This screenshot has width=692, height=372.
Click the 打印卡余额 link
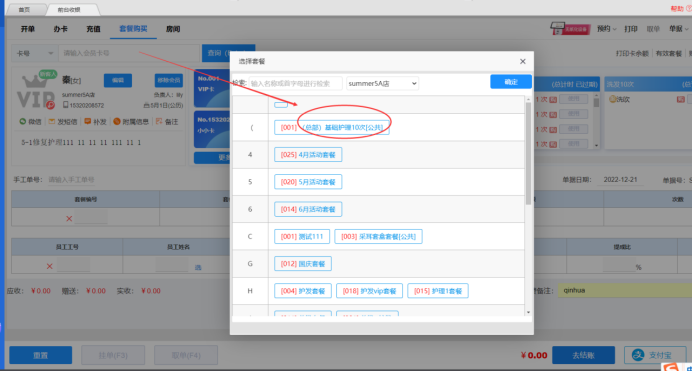coord(632,53)
